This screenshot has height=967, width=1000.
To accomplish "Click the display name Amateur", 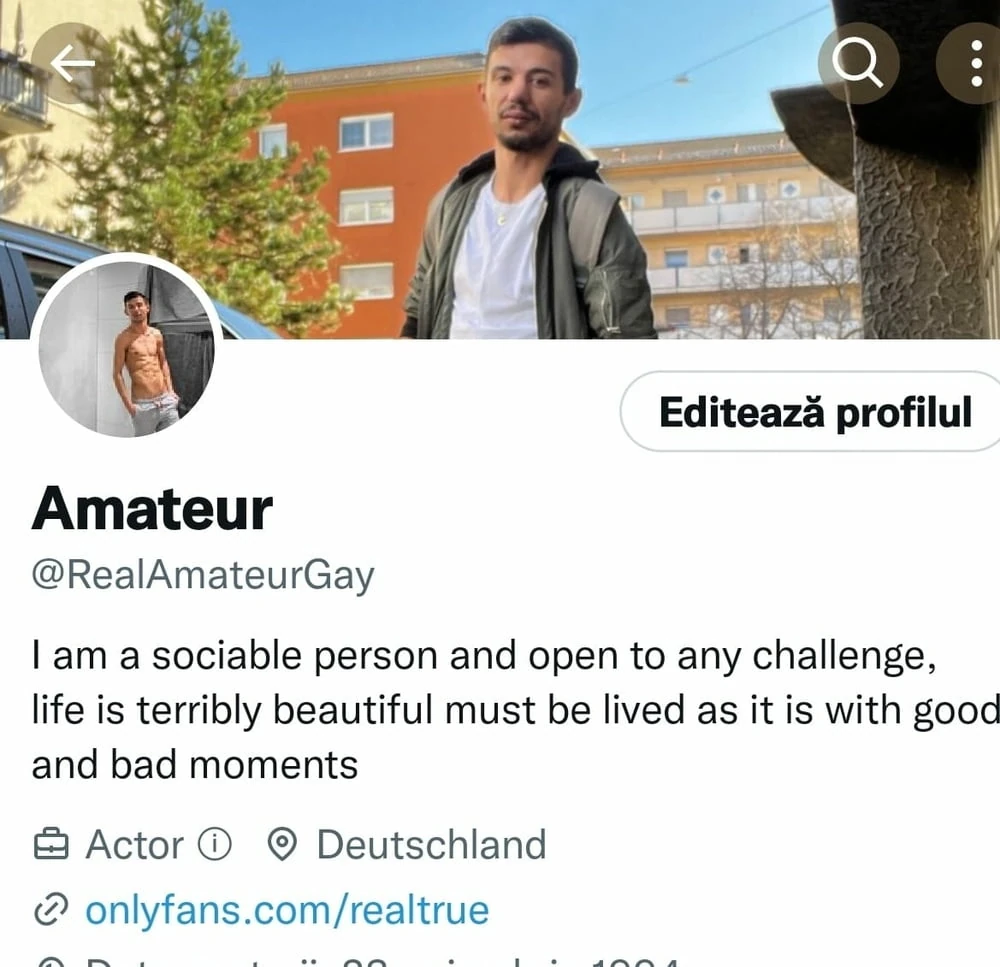I will 152,509.
